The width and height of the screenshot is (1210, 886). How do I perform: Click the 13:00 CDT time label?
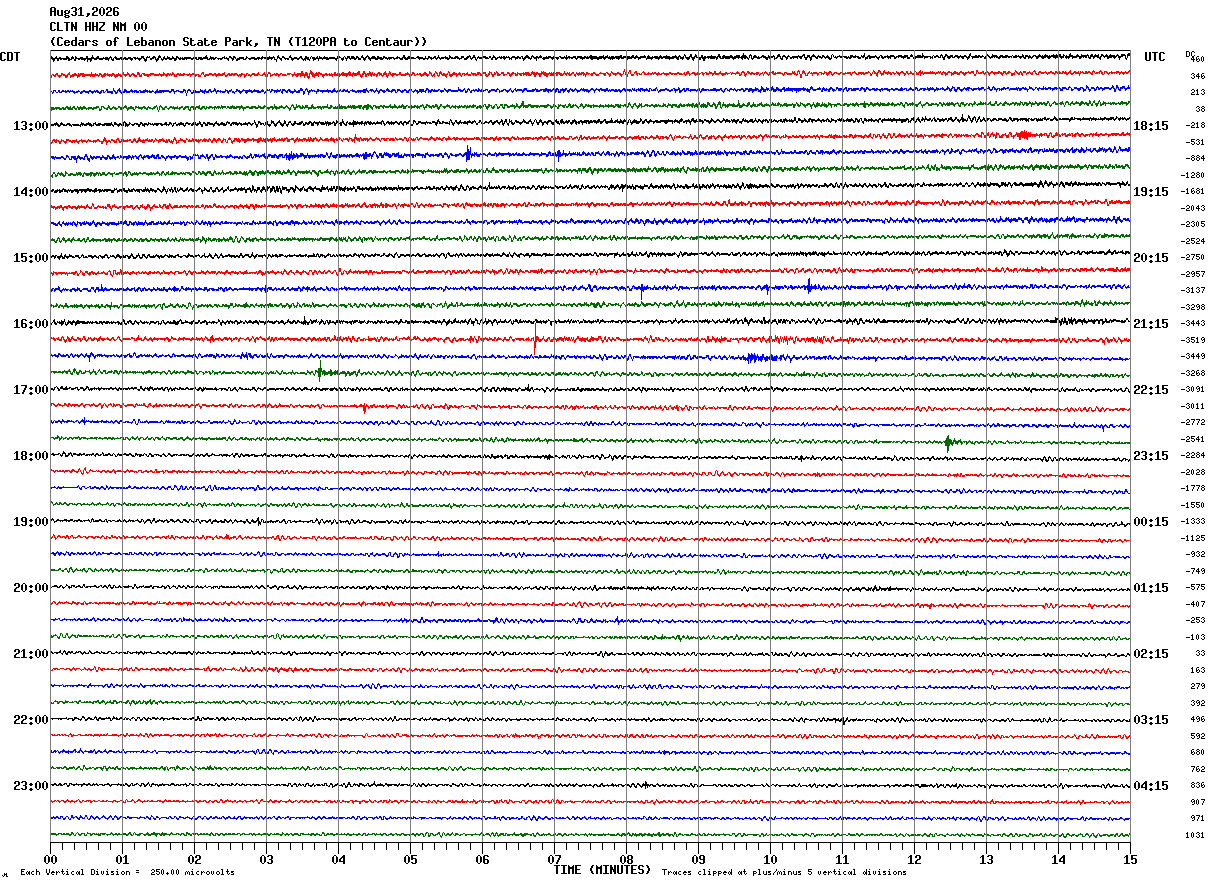(x=30, y=126)
